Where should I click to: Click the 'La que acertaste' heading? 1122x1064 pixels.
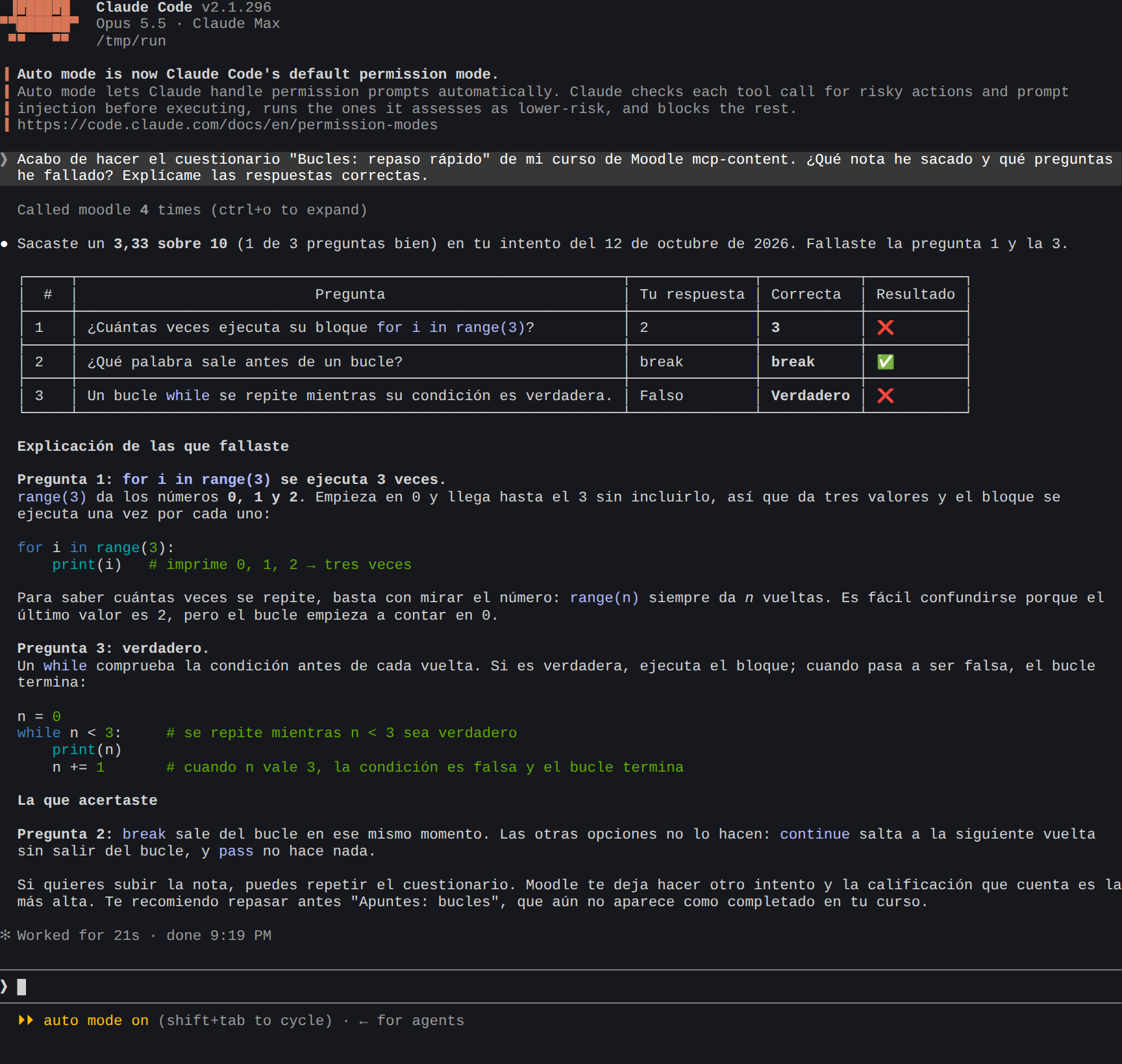(87, 800)
